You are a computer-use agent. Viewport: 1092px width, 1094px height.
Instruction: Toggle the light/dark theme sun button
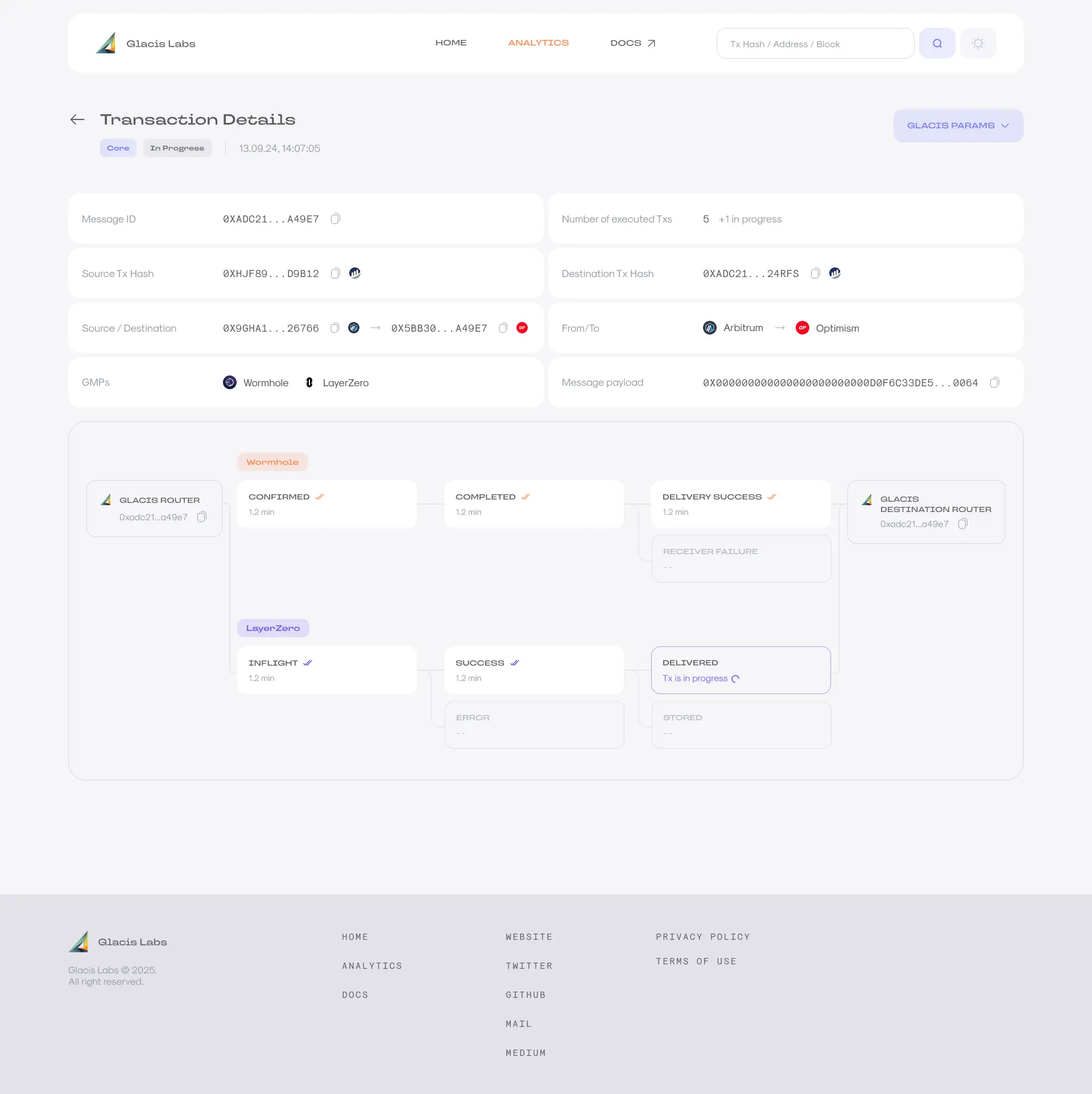pyautogui.click(x=978, y=43)
